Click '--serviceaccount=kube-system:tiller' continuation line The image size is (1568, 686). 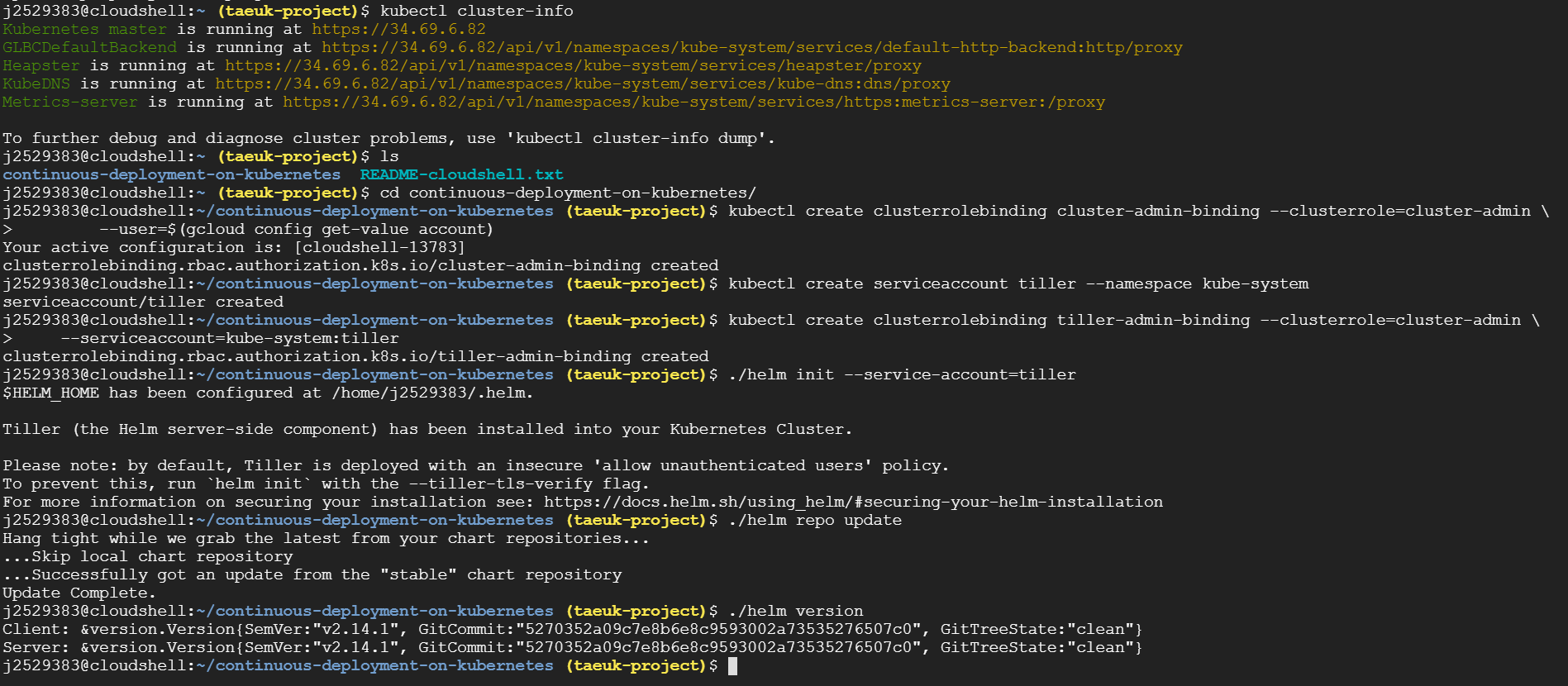[x=230, y=338]
